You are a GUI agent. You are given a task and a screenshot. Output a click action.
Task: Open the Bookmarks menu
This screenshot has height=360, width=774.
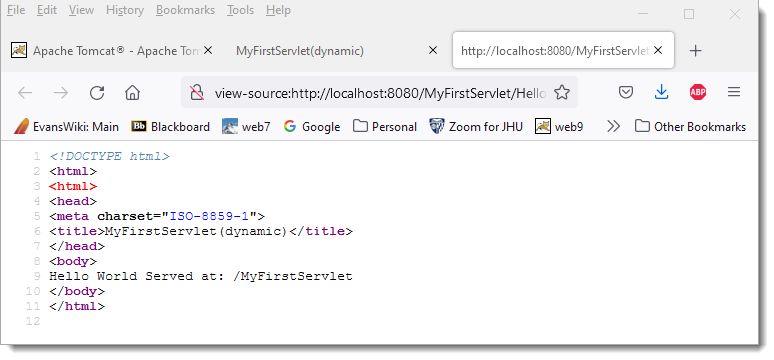coord(186,10)
